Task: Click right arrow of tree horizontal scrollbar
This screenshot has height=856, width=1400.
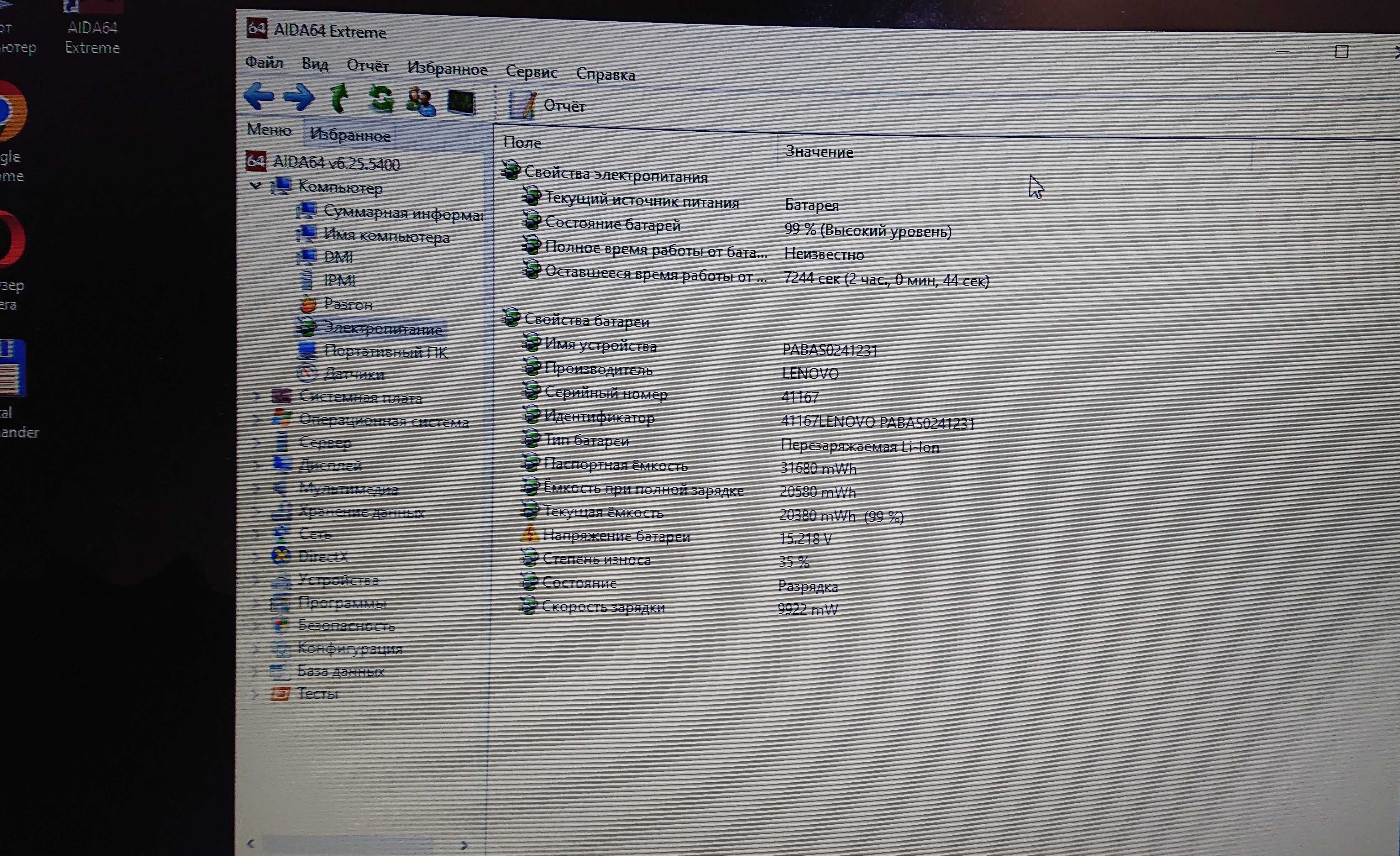Action: pos(464,845)
